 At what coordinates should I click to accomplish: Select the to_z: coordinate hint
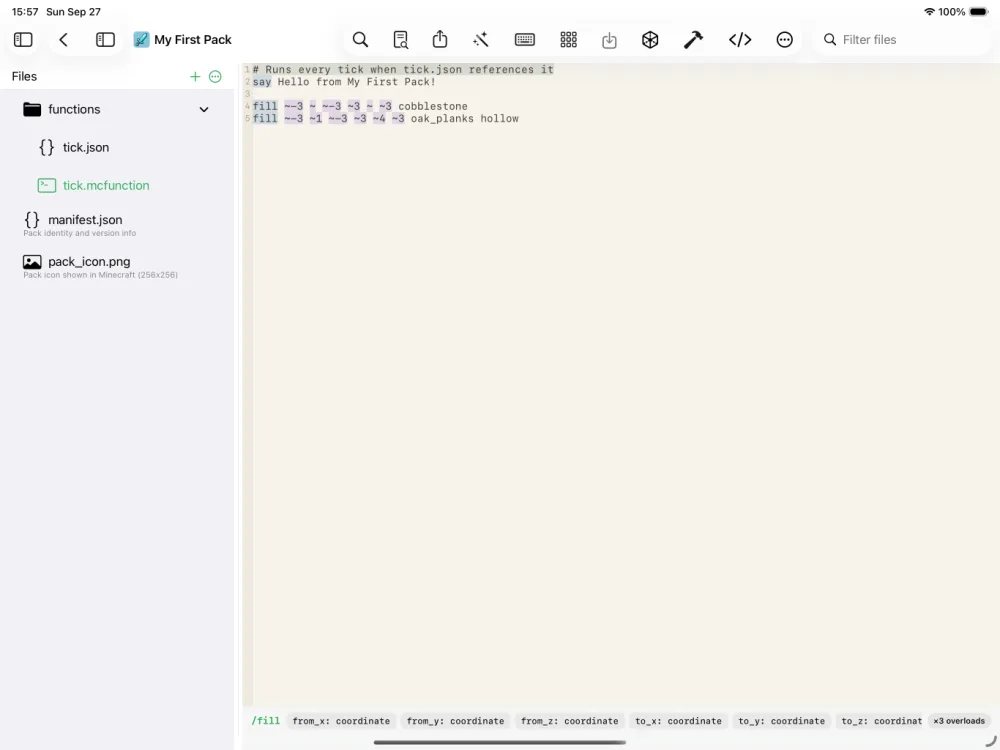click(x=881, y=721)
